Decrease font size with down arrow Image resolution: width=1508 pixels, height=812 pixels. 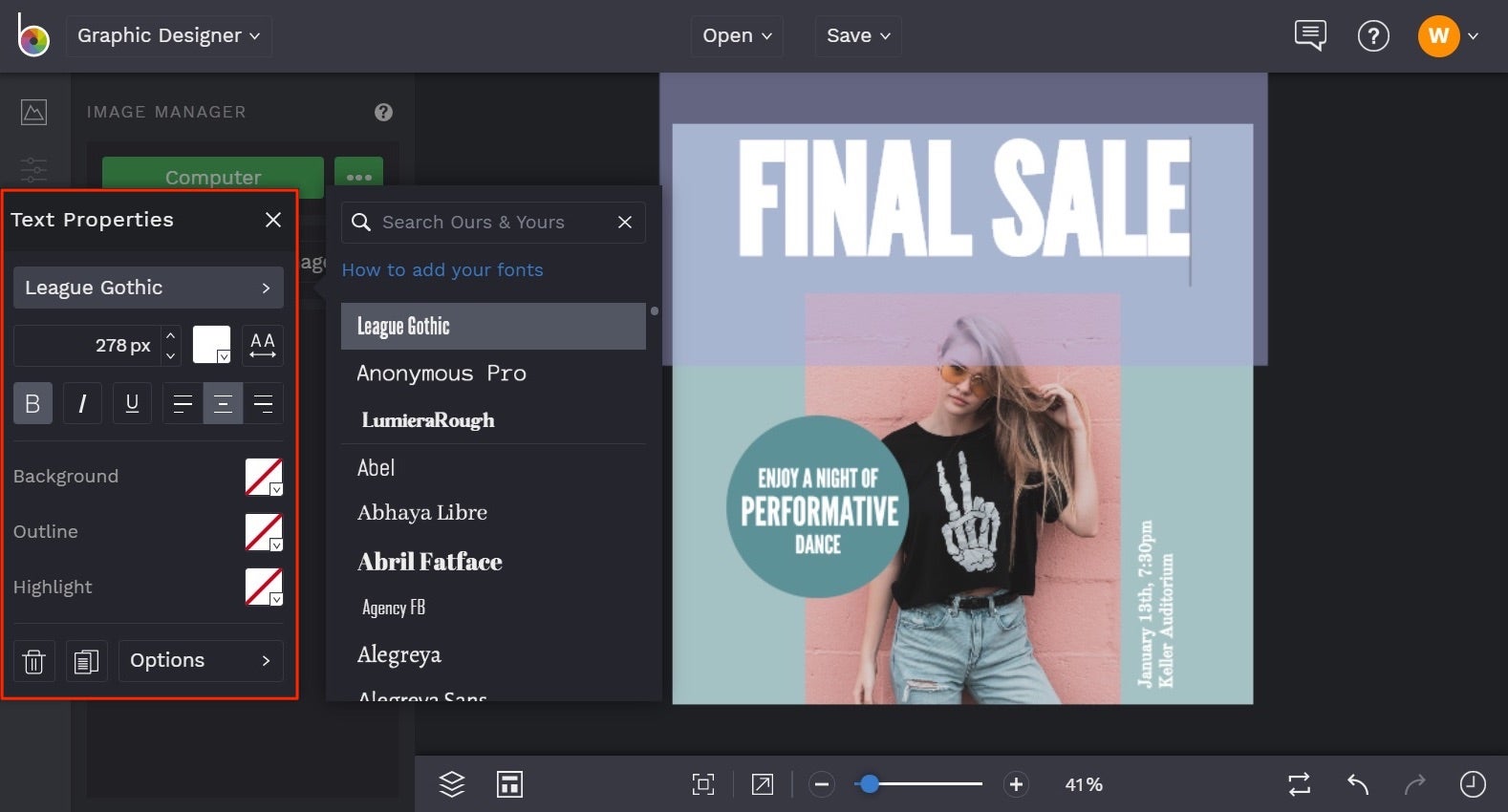tap(170, 355)
